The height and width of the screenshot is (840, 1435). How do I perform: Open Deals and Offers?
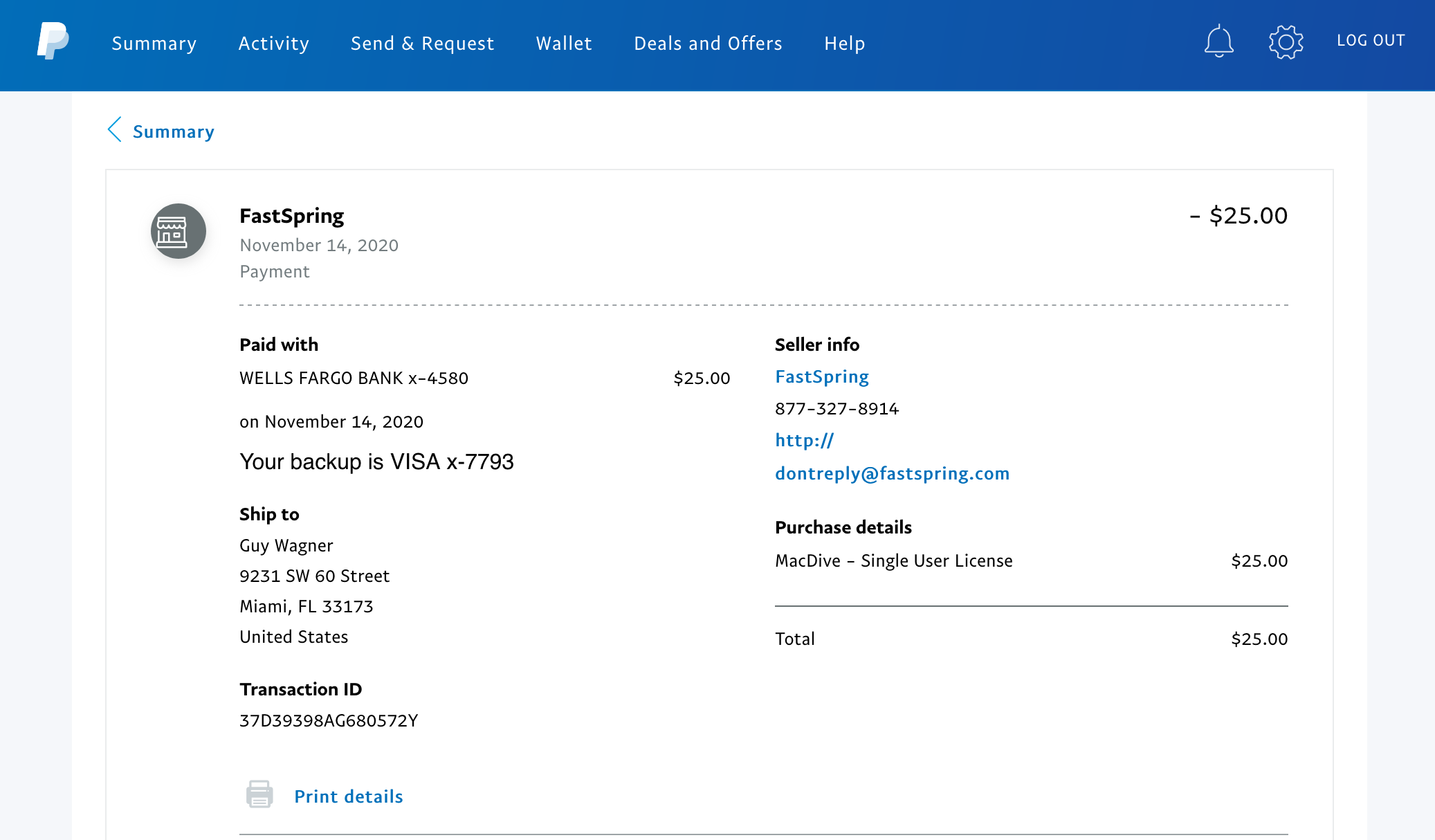click(708, 44)
